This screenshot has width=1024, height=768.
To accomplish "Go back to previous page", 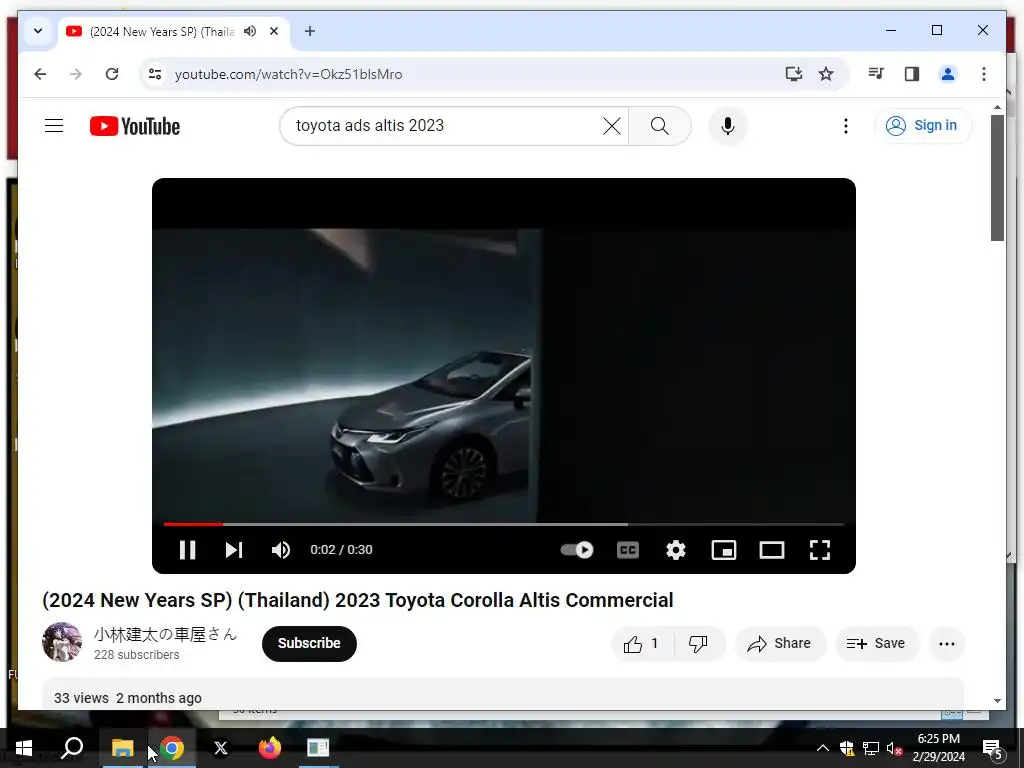I will (40, 74).
